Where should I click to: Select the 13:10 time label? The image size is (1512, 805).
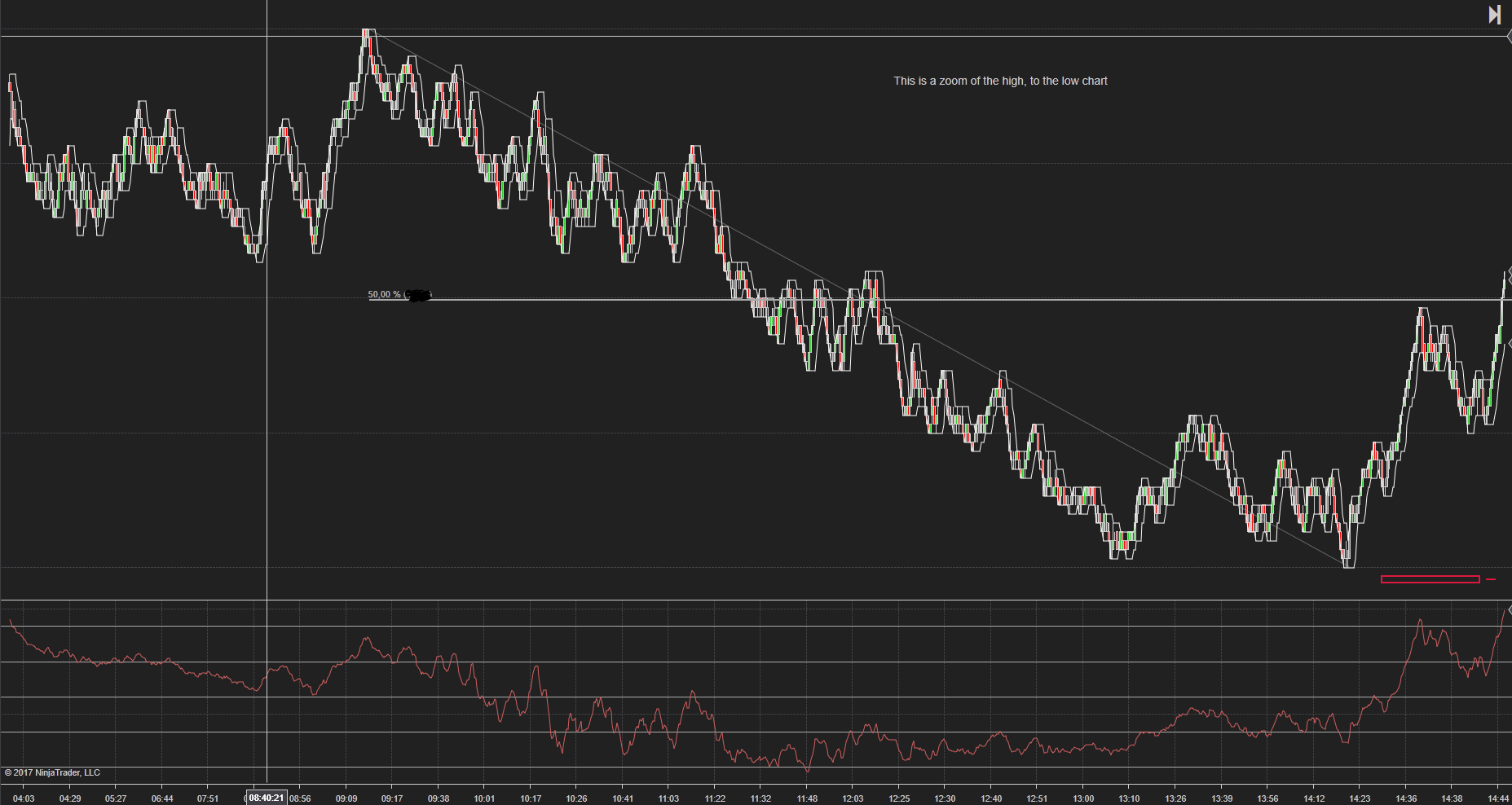[x=1129, y=798]
